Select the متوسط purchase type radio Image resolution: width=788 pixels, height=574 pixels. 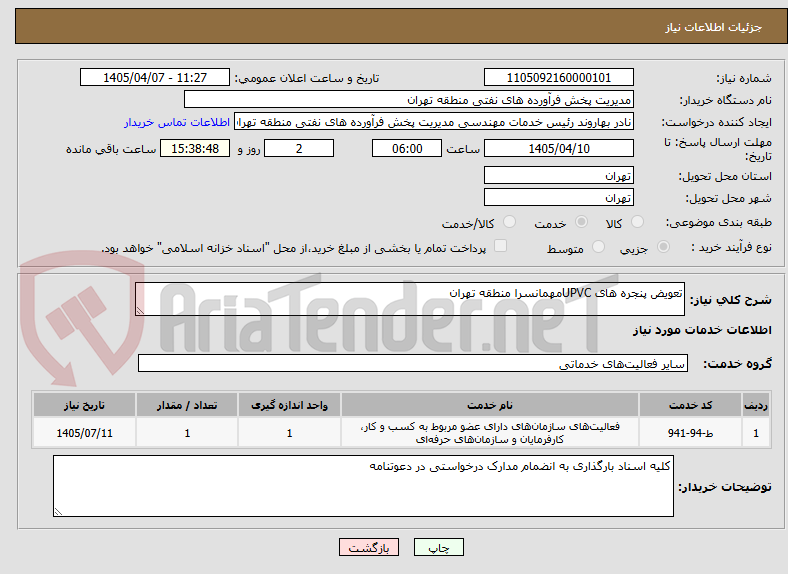coord(598,246)
